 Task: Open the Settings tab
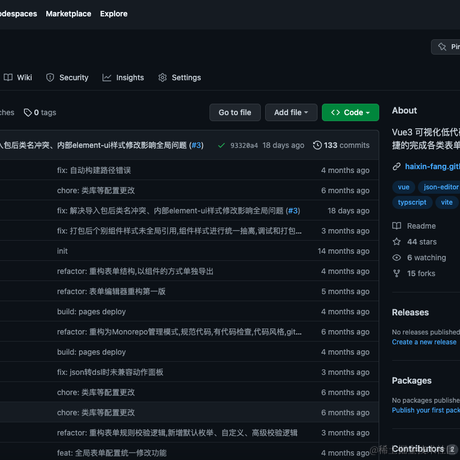pos(179,77)
